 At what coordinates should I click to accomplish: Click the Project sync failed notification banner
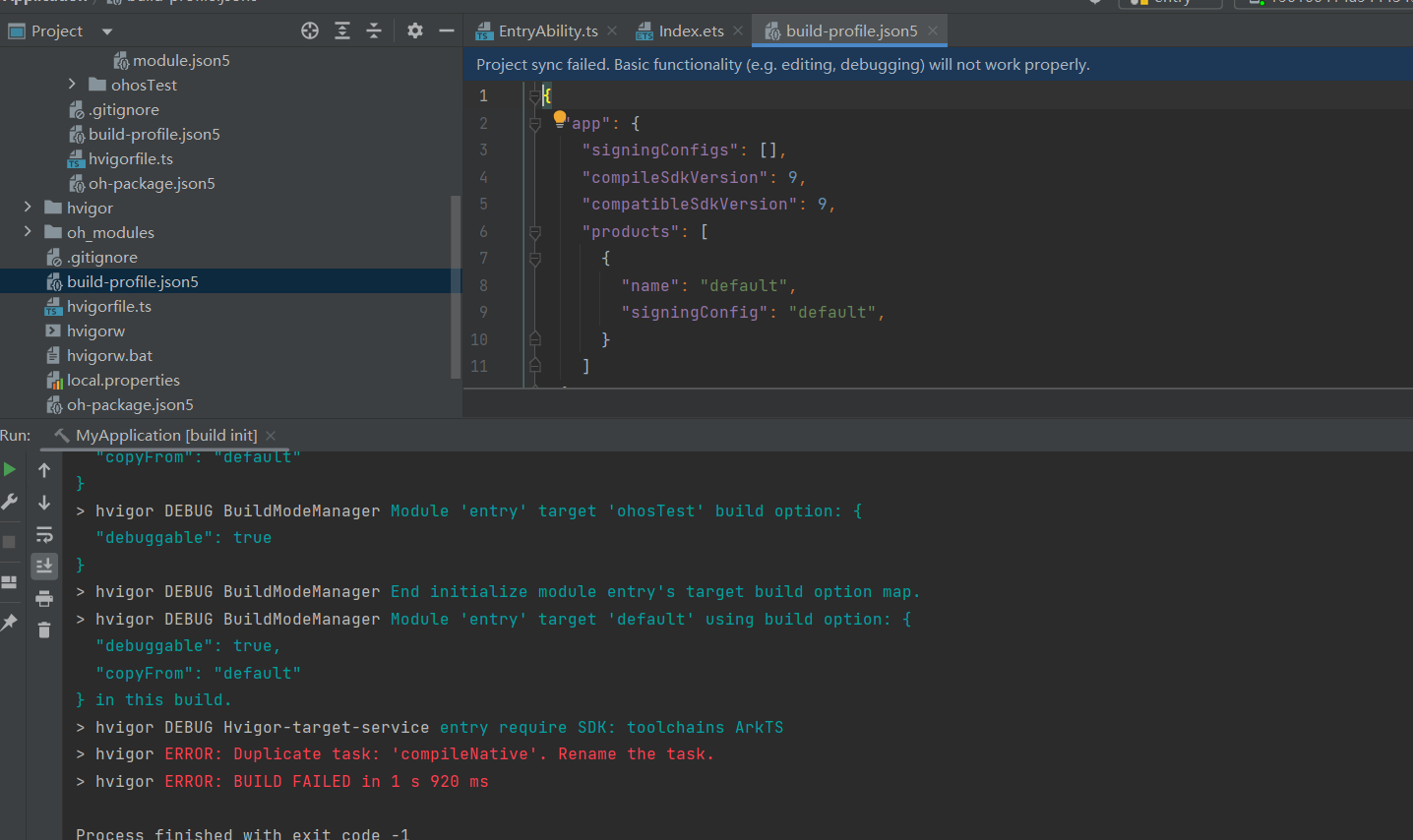938,64
